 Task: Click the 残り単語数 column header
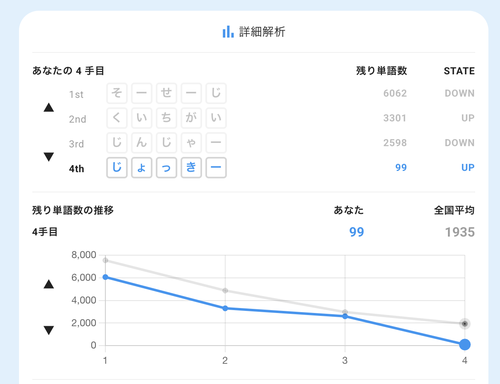pyautogui.click(x=382, y=71)
